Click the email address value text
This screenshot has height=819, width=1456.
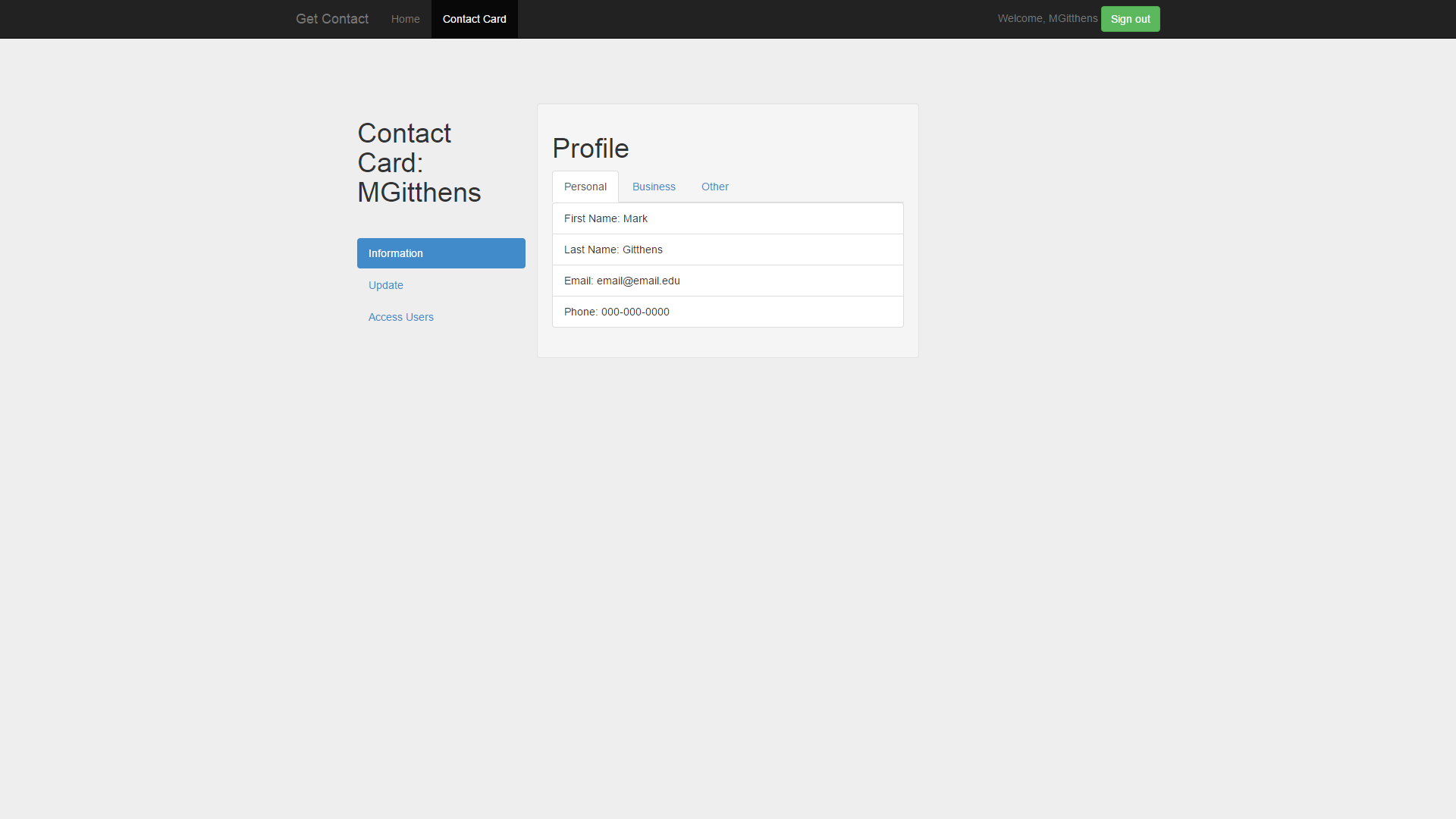tap(638, 281)
